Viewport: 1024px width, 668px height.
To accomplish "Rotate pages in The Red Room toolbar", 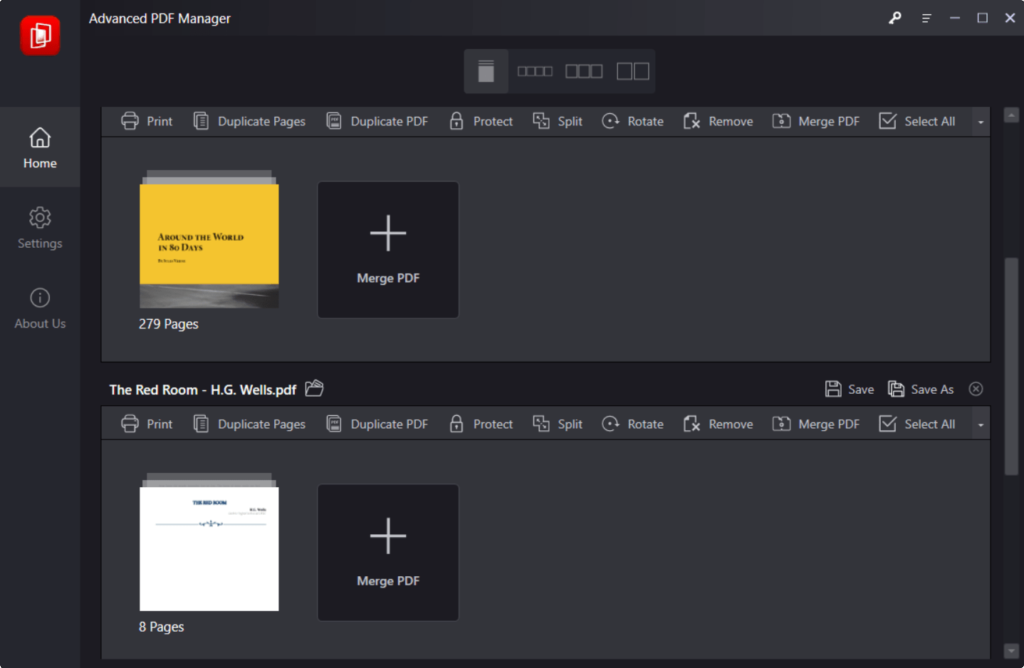I will 633,424.
